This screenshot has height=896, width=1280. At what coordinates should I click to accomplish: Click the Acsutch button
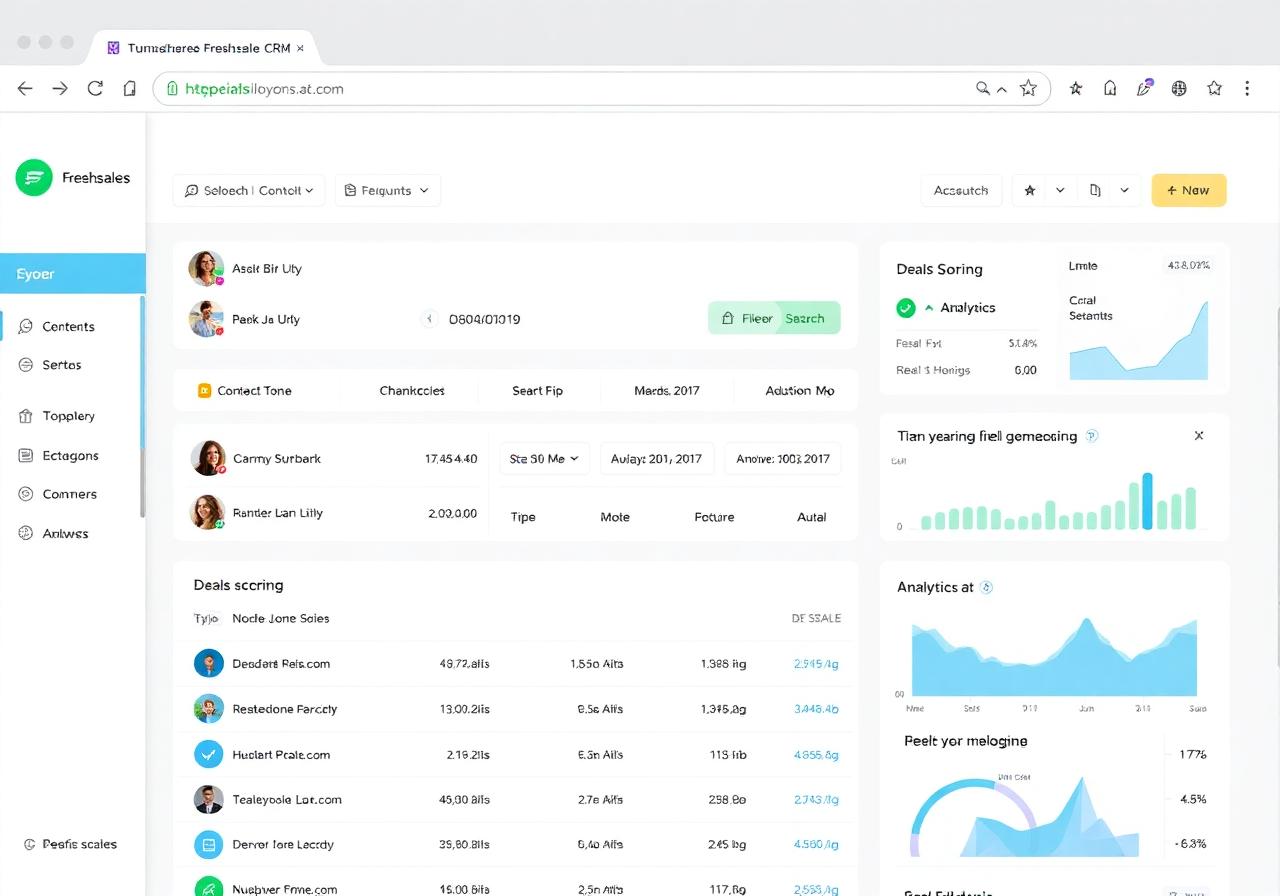click(x=961, y=190)
